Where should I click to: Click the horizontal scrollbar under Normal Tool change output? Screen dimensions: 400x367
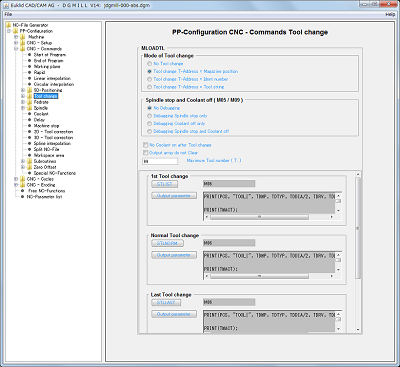click(270, 276)
